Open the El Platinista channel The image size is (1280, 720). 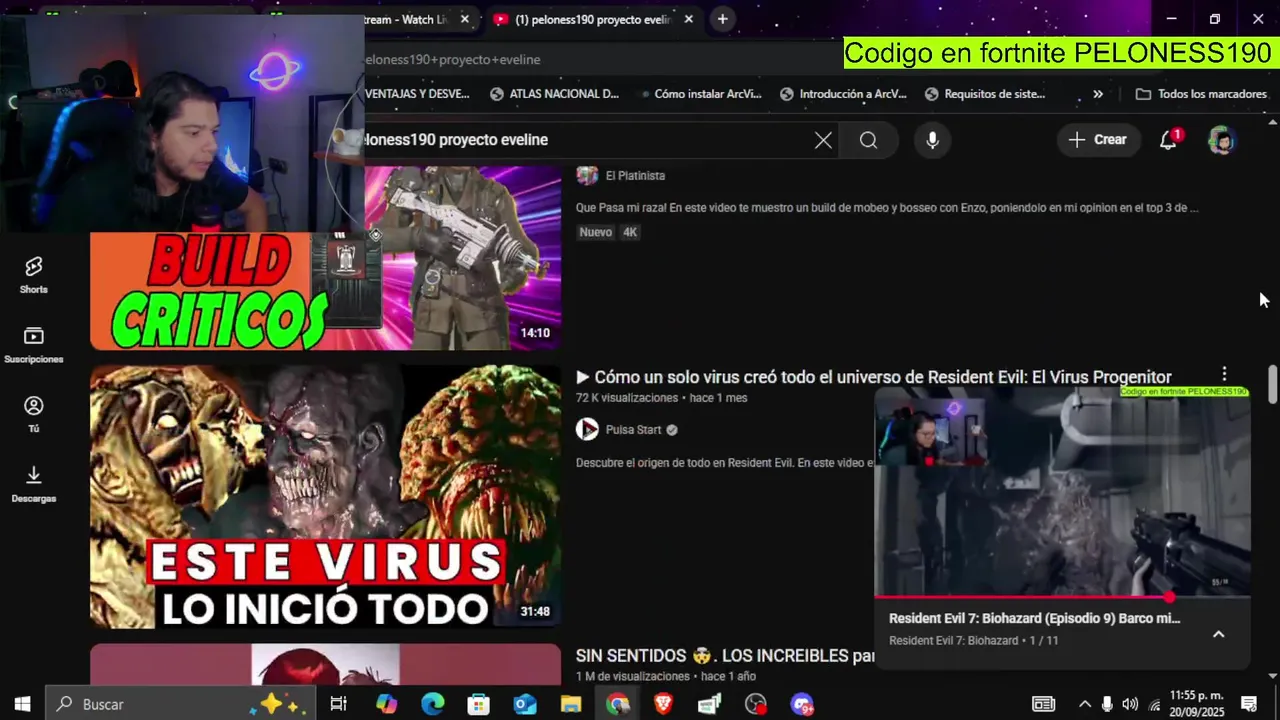click(x=635, y=176)
